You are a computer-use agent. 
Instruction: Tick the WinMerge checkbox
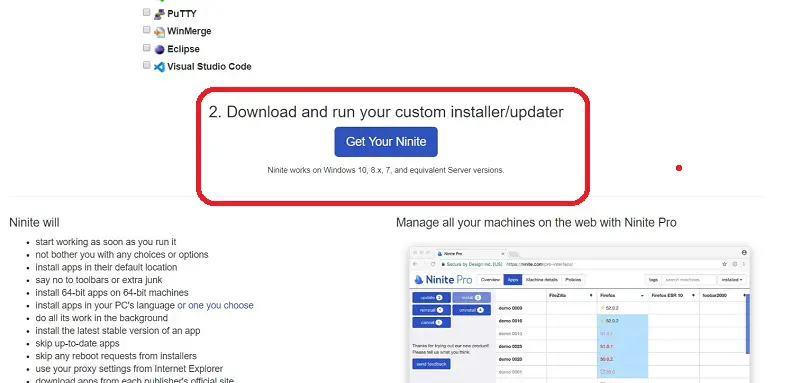click(x=146, y=30)
